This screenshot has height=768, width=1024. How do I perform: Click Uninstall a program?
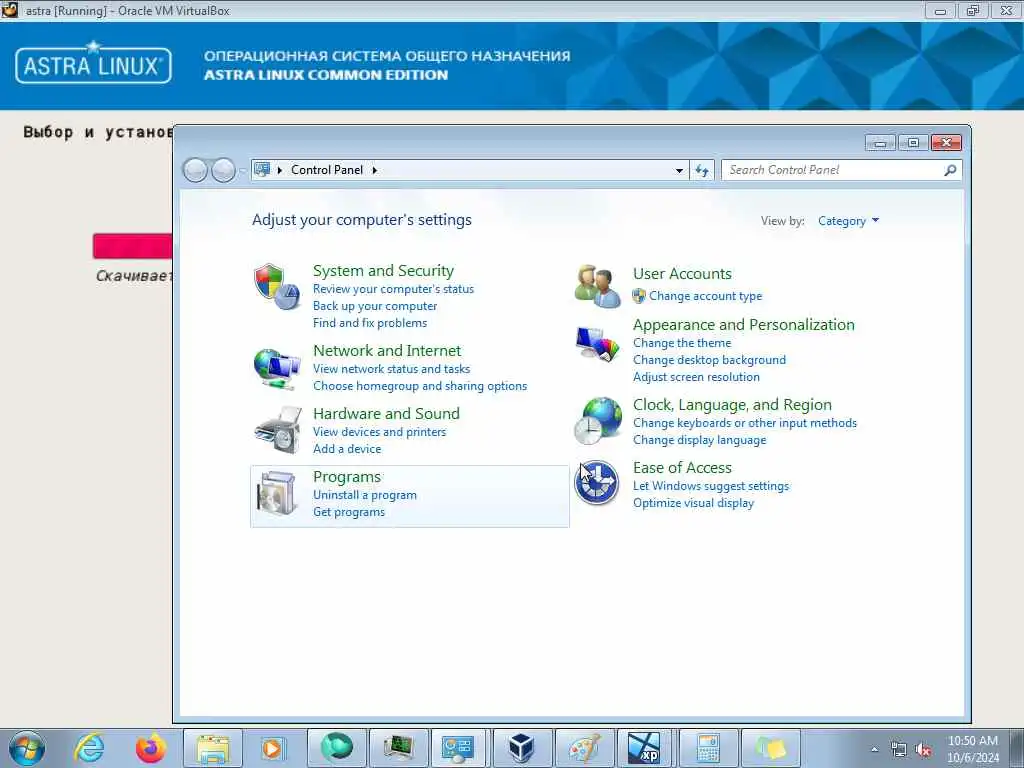click(x=364, y=495)
